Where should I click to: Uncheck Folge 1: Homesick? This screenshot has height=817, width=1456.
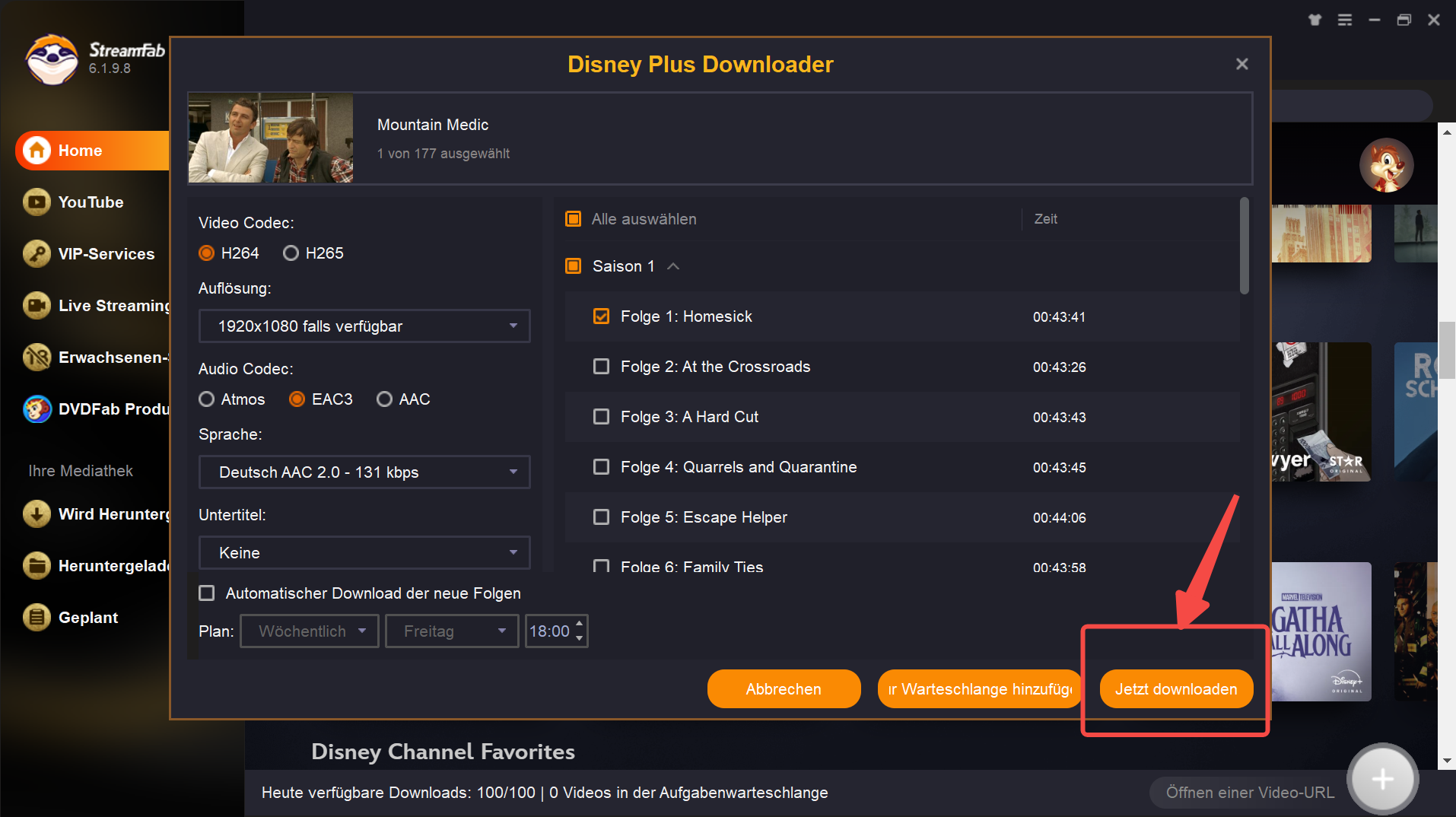coord(601,316)
